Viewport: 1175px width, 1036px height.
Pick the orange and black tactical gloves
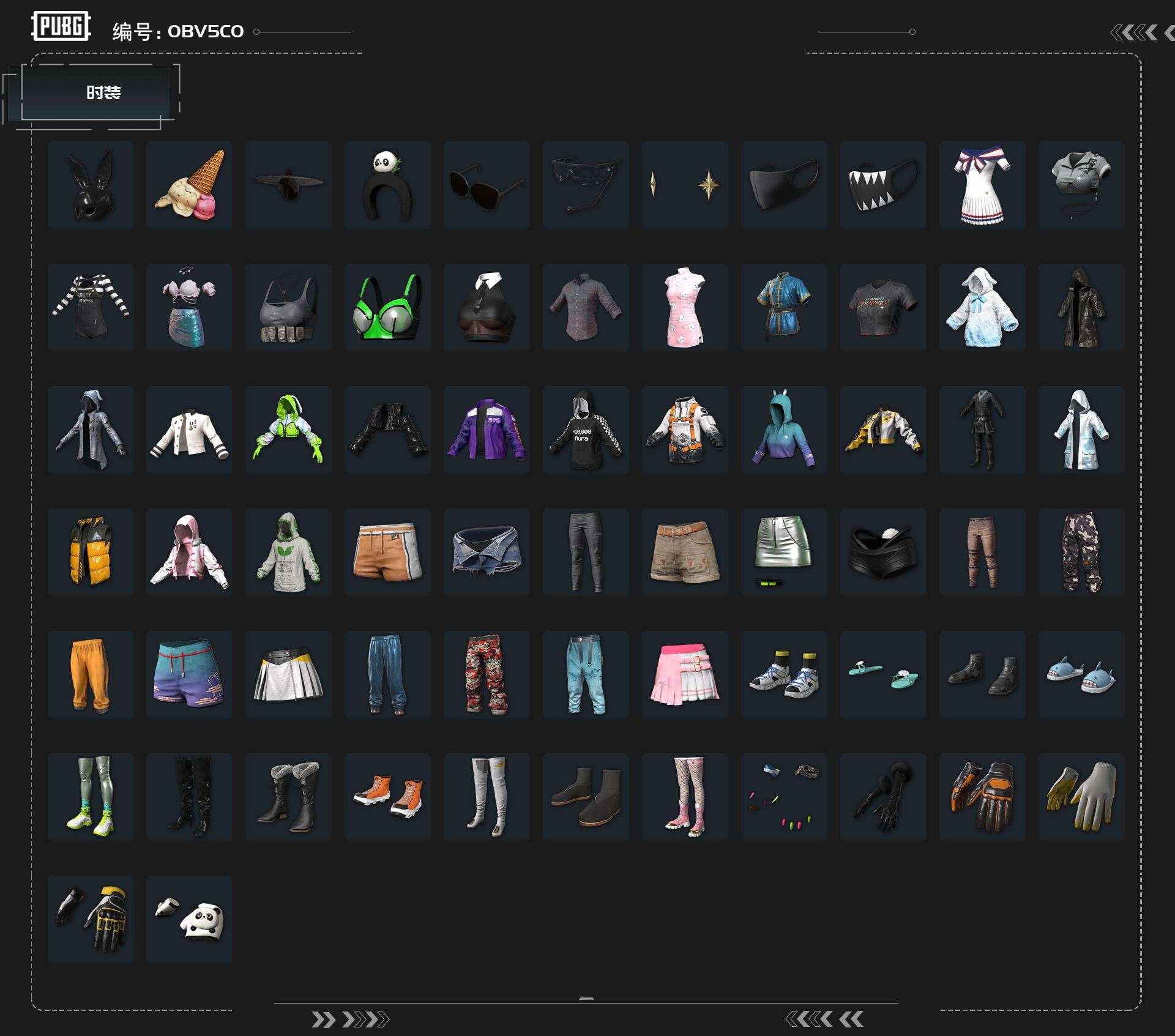click(x=982, y=797)
